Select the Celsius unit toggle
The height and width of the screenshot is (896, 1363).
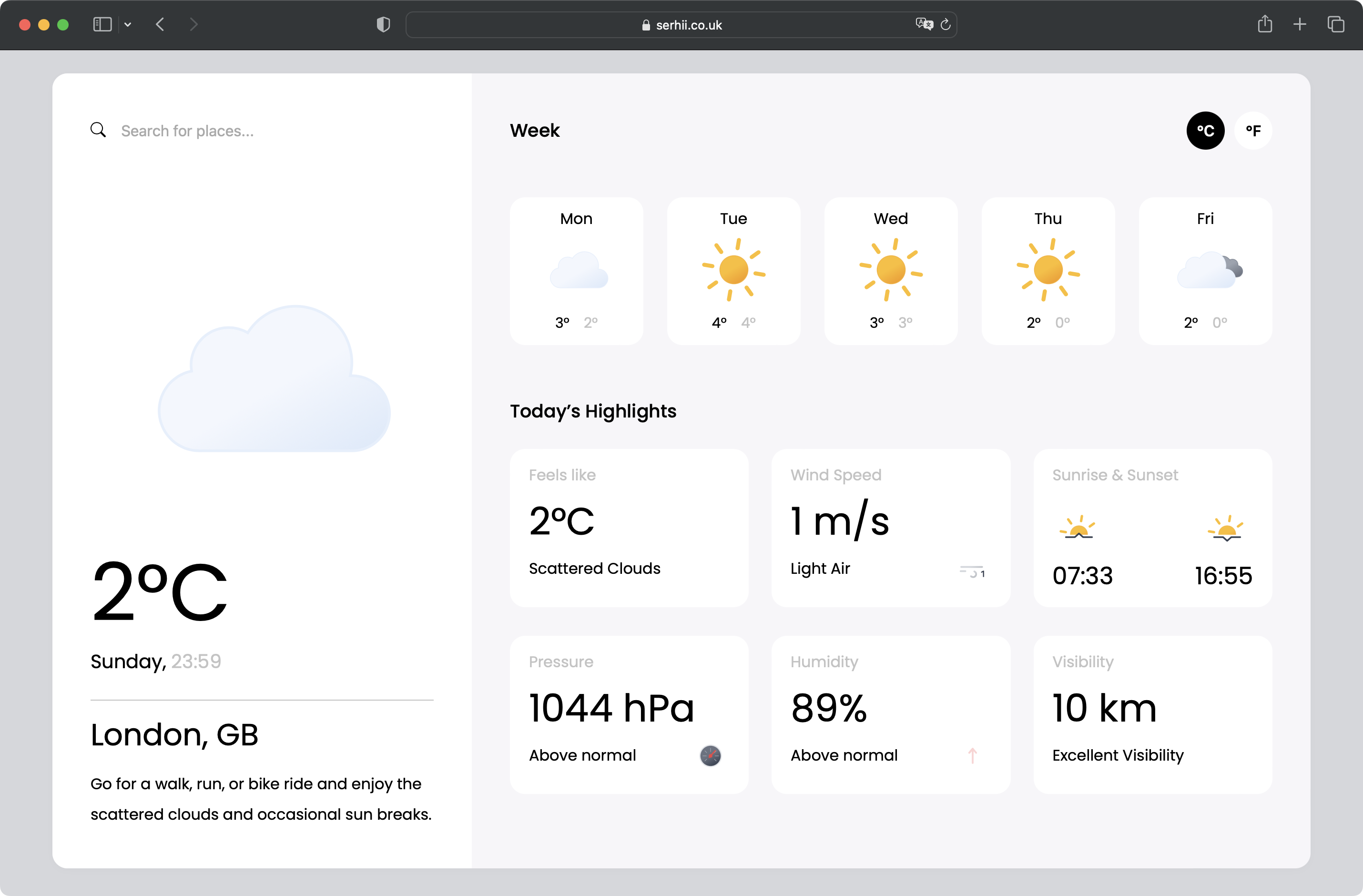tap(1205, 131)
